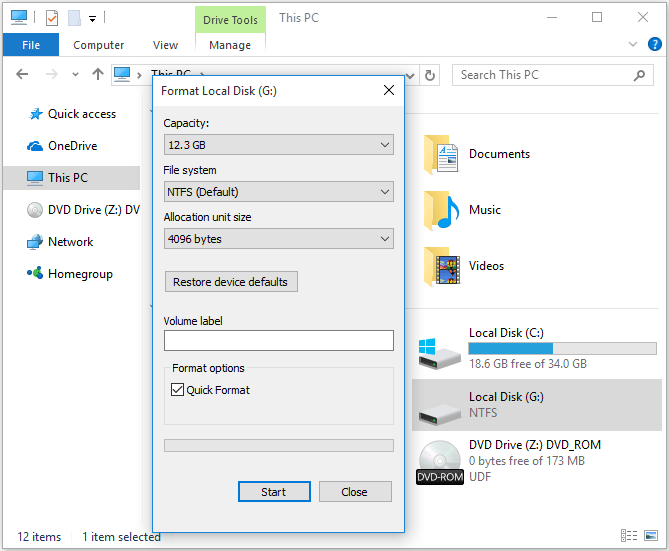Click the Quick access star icon
Viewport: 669px width, 551px height.
click(x=35, y=114)
